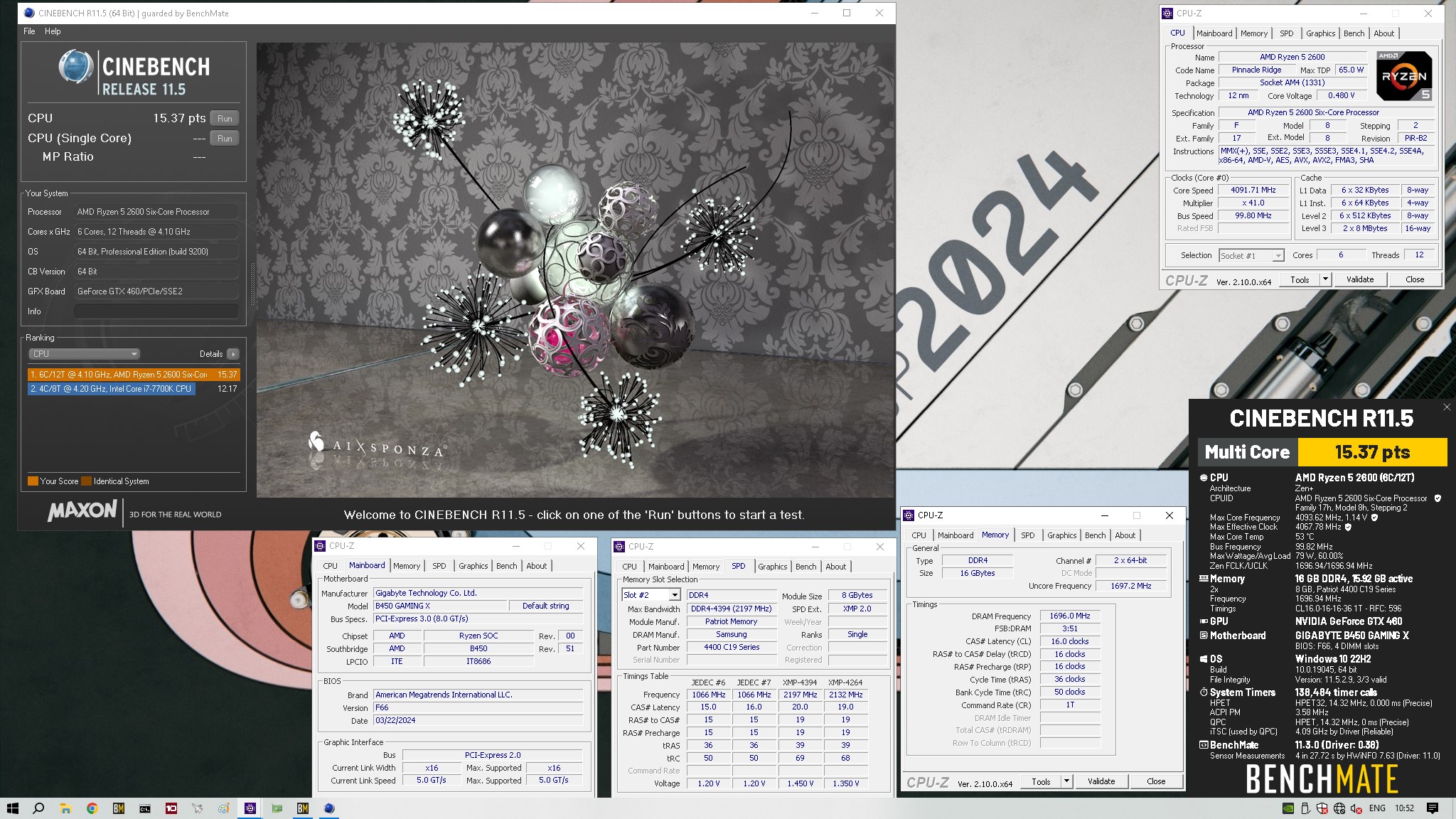Viewport: 1456px width, 819px height.
Task: Click DRAM Frequency '1696.0 MHz' value
Action: pos(1070,616)
